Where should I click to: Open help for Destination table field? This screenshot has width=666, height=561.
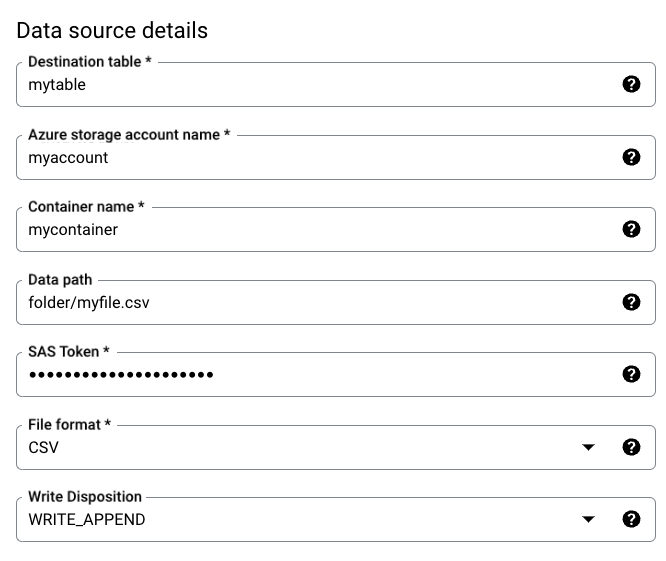tap(631, 85)
